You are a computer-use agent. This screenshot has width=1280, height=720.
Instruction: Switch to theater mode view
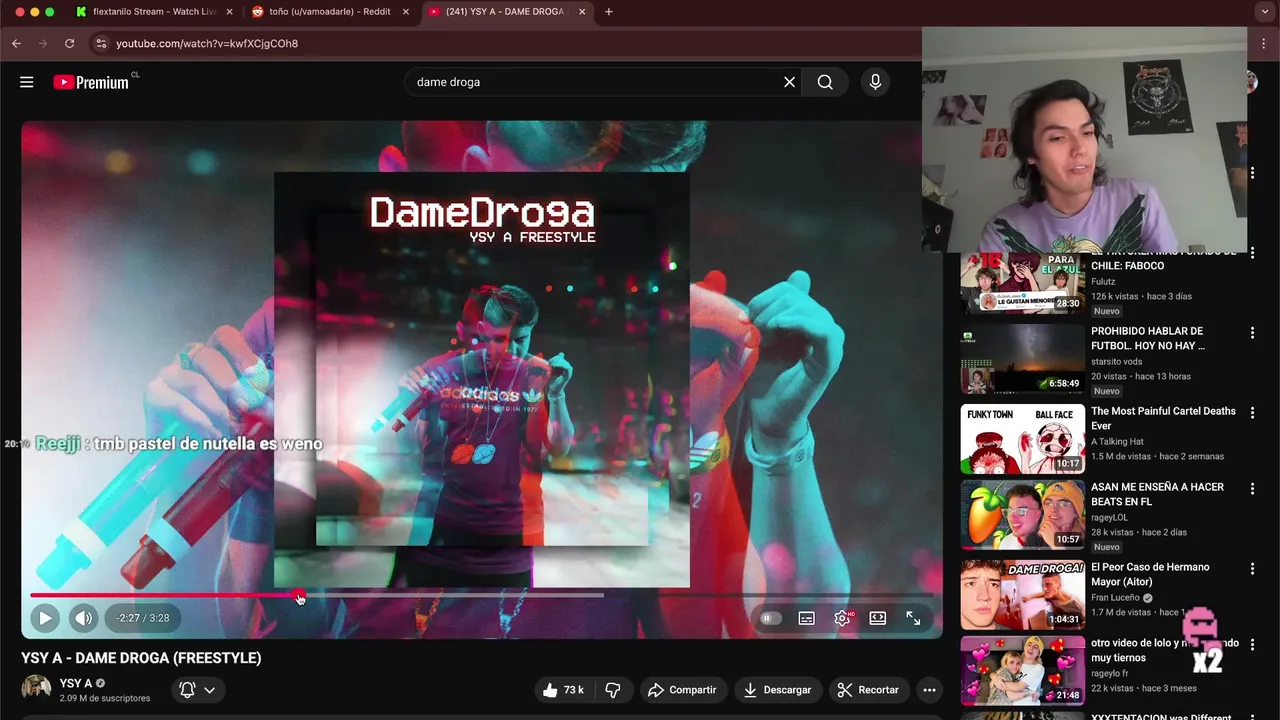click(877, 618)
